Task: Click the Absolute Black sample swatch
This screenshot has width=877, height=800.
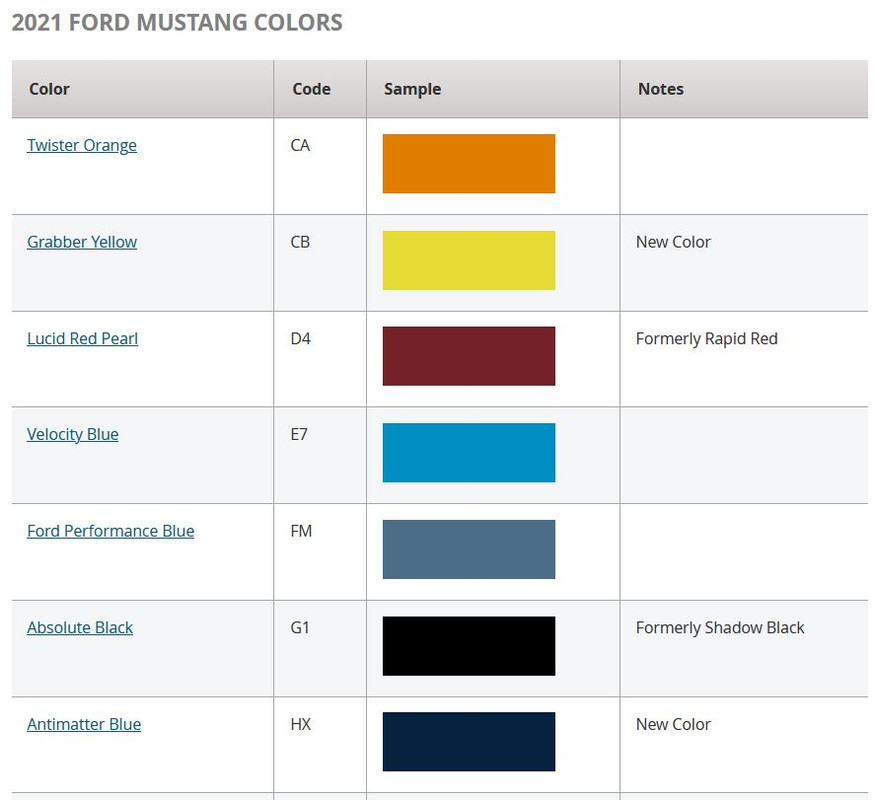Action: pyautogui.click(x=469, y=646)
